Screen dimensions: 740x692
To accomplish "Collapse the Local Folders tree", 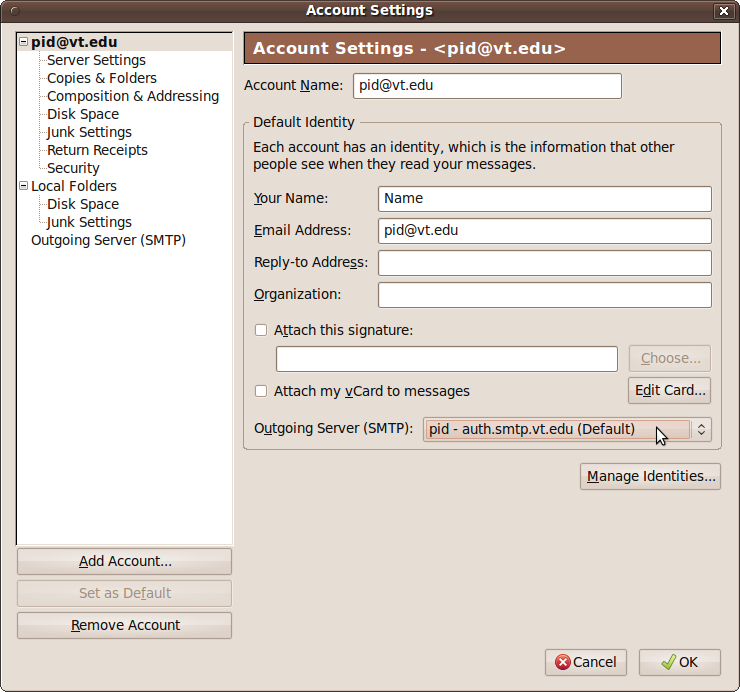I will pos(23,186).
